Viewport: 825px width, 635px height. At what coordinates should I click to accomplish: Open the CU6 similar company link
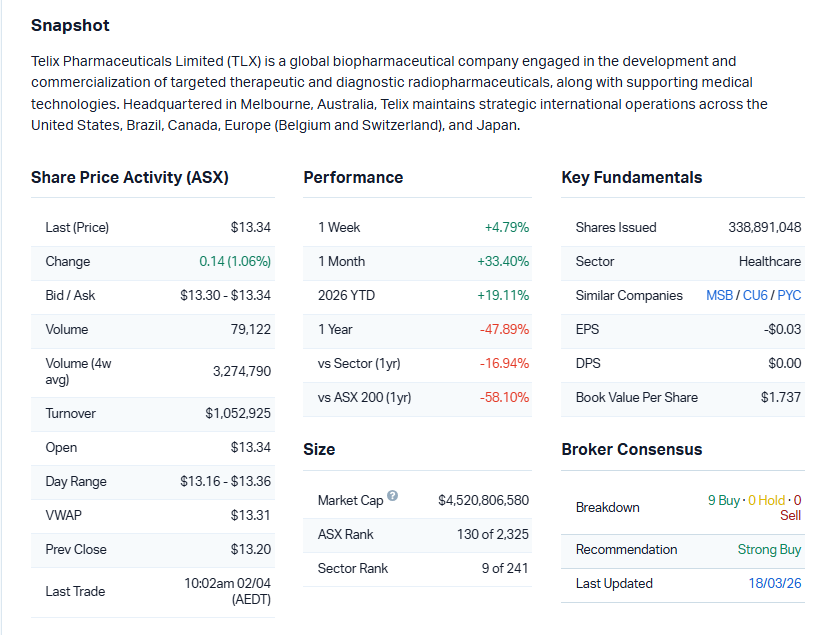[755, 295]
